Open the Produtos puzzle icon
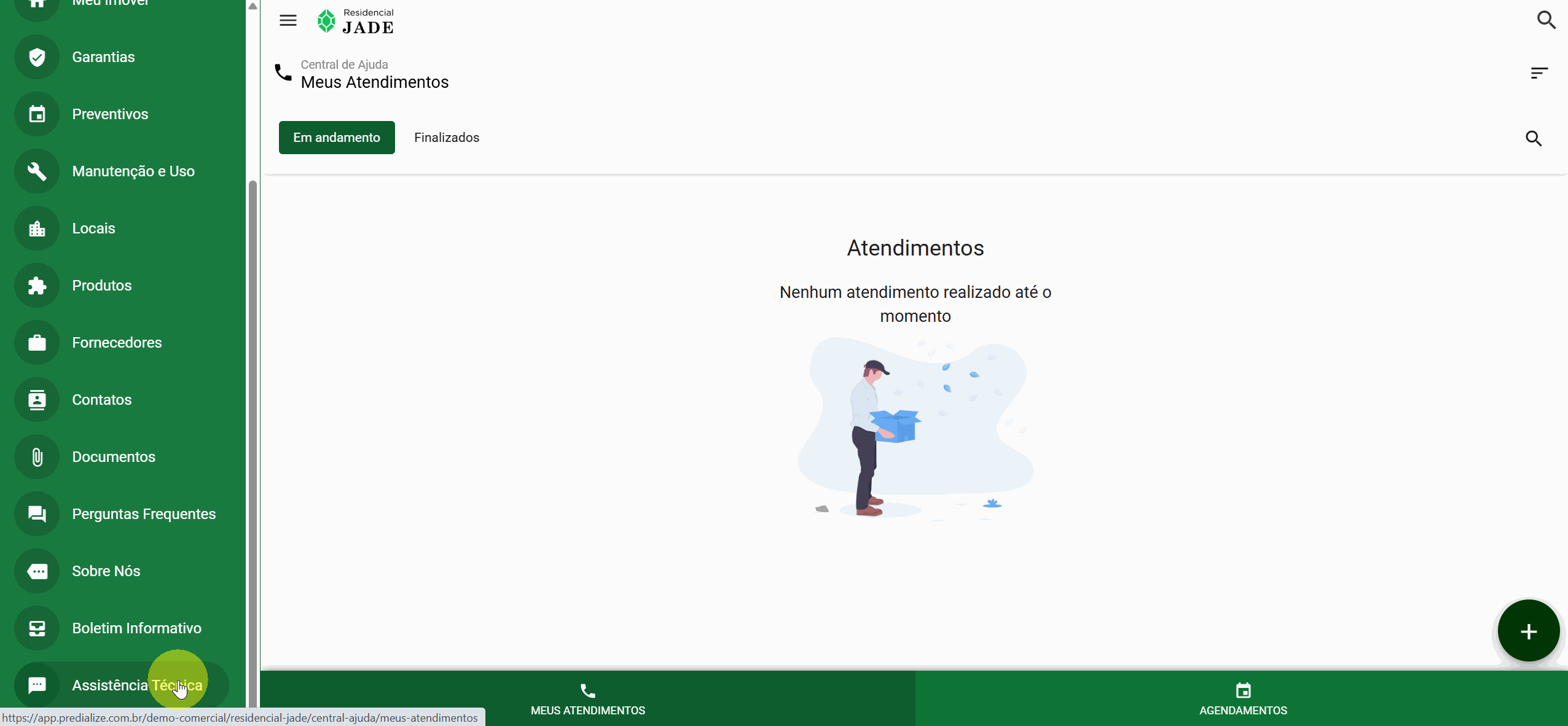1568x726 pixels. 37,286
